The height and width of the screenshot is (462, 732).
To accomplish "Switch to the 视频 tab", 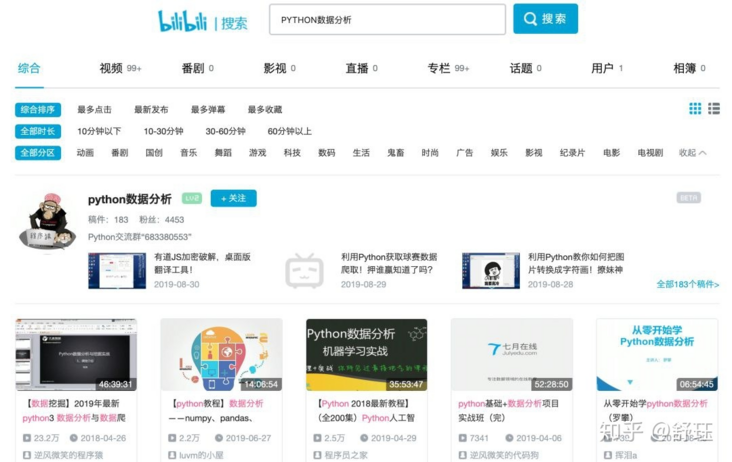I will 120,68.
